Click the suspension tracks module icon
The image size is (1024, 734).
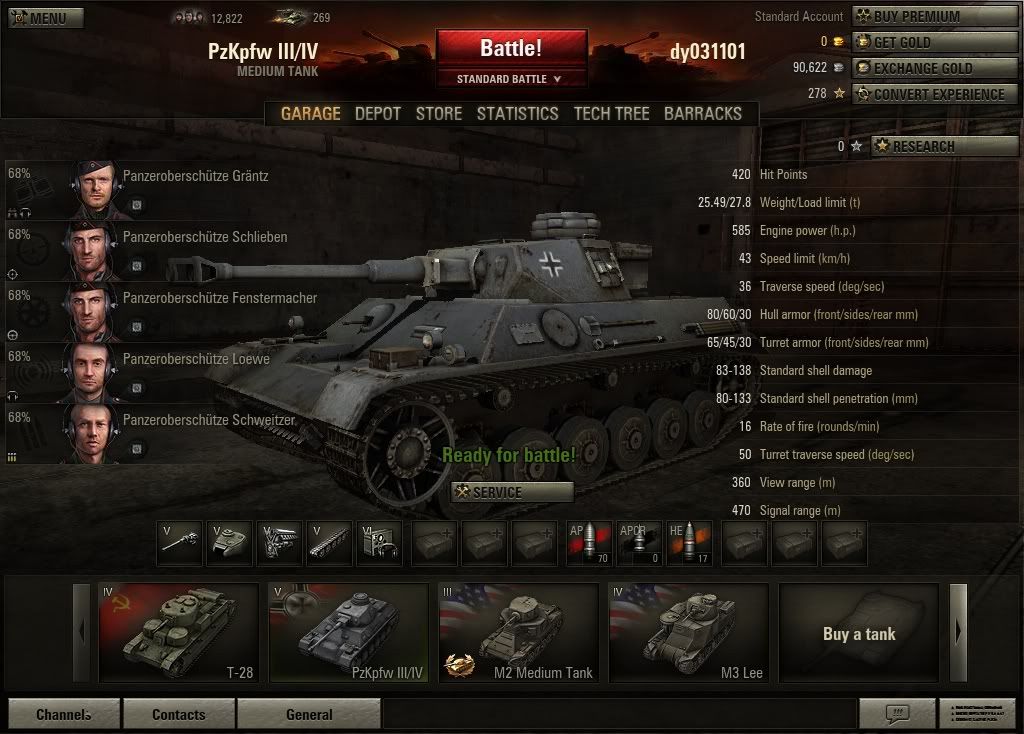pyautogui.click(x=330, y=542)
